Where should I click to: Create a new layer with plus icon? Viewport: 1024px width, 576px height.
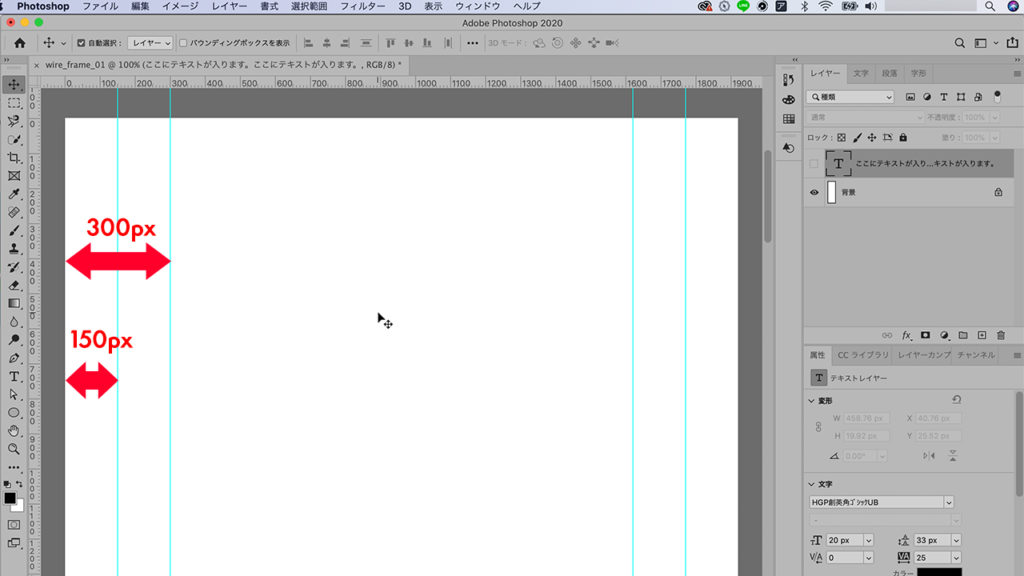point(982,335)
